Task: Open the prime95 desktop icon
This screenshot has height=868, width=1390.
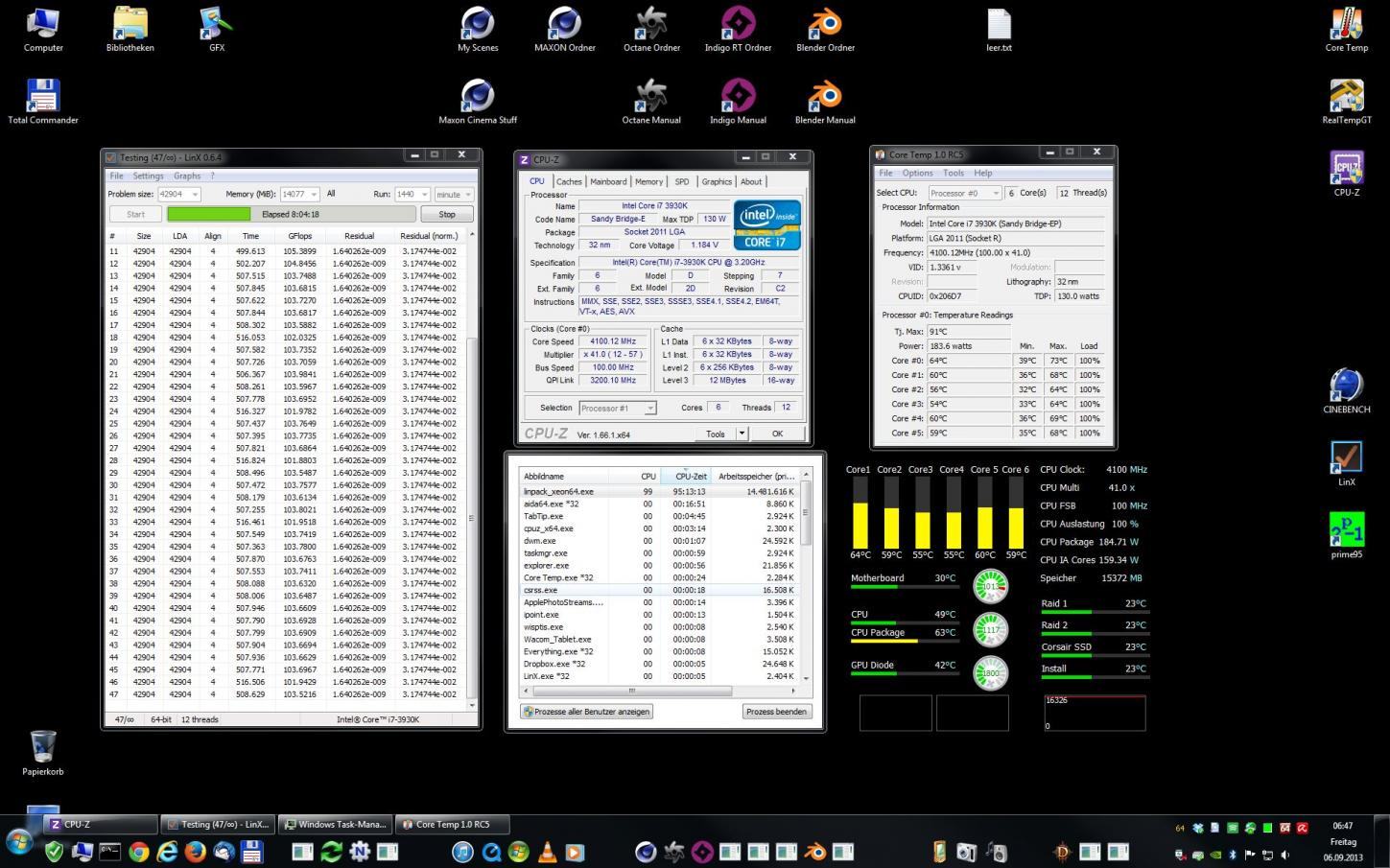Action: [1346, 536]
